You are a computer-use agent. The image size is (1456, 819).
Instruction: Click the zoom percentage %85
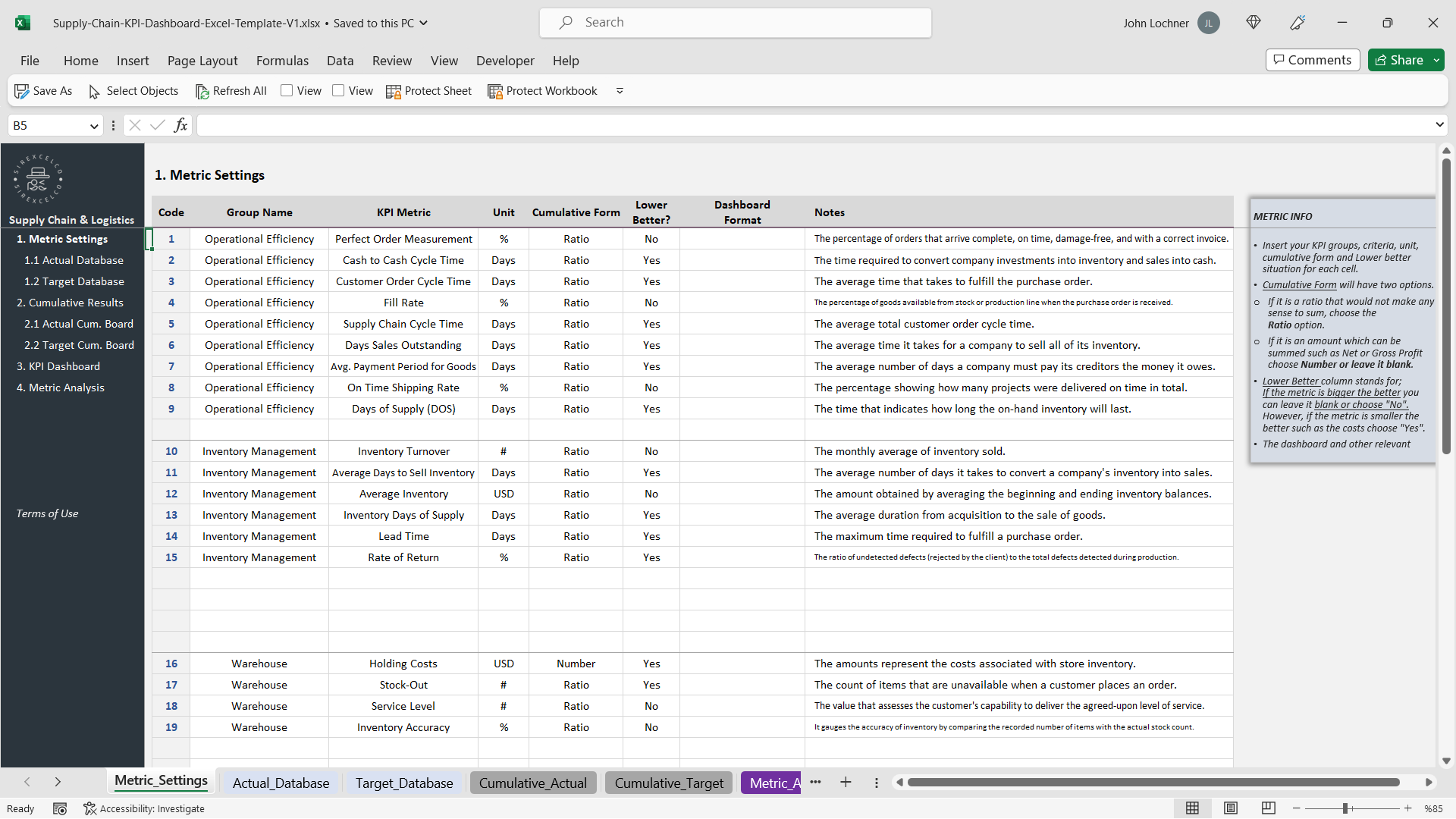click(1433, 808)
